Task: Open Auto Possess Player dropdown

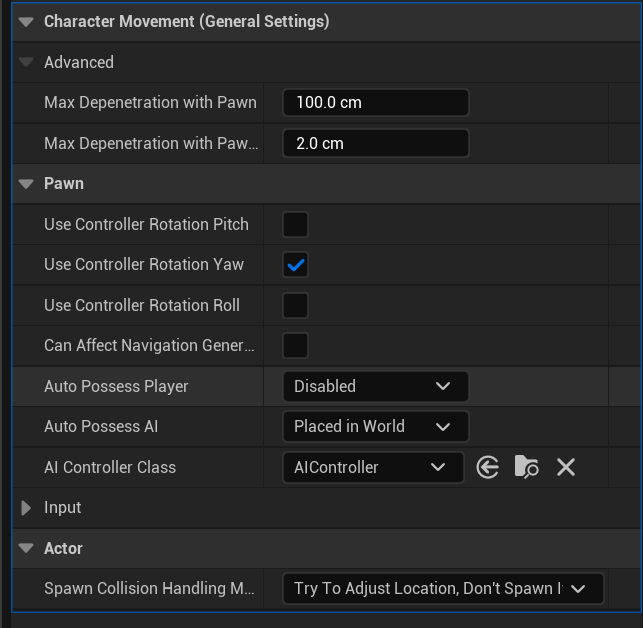Action: tap(376, 386)
